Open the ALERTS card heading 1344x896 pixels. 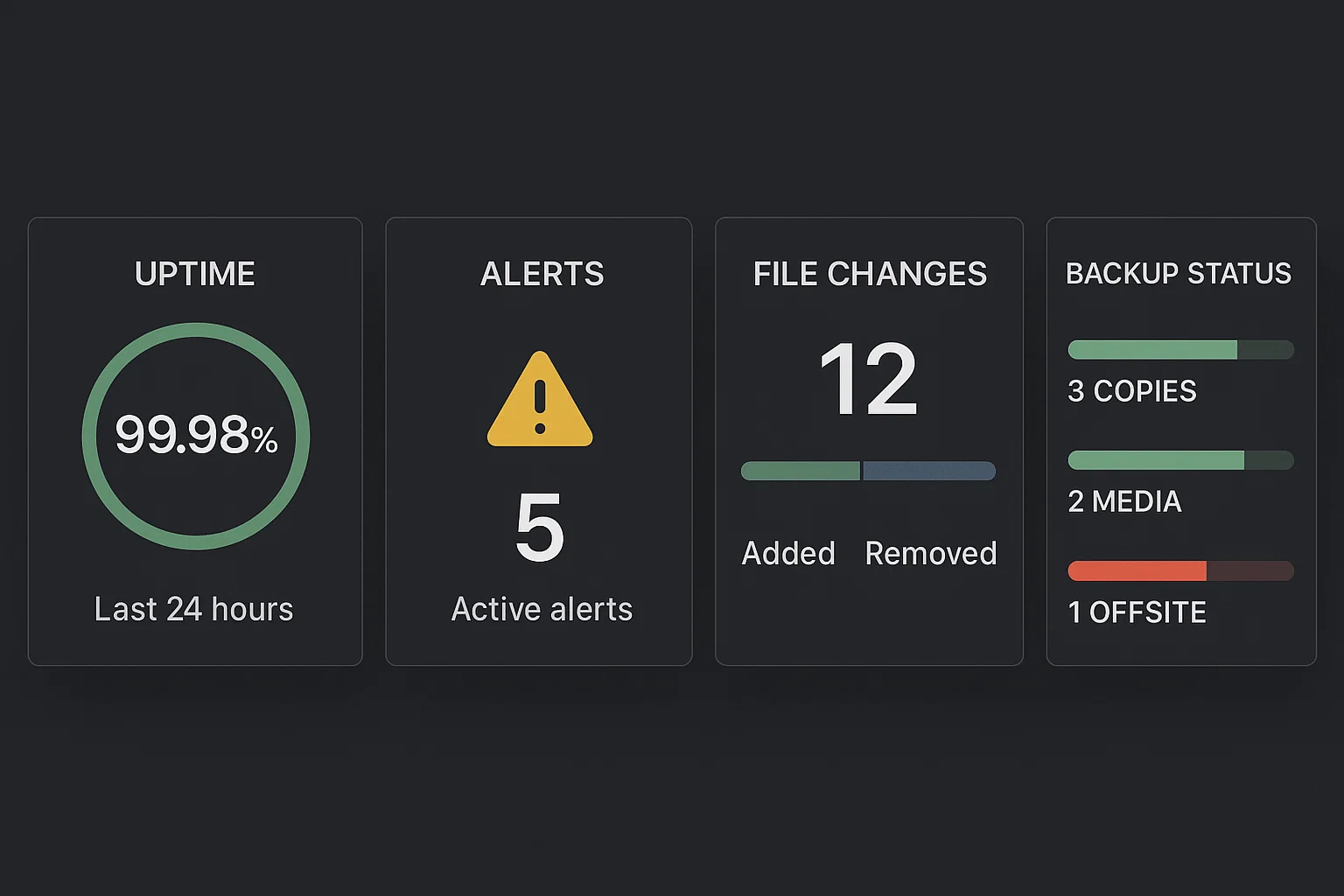[x=542, y=274]
